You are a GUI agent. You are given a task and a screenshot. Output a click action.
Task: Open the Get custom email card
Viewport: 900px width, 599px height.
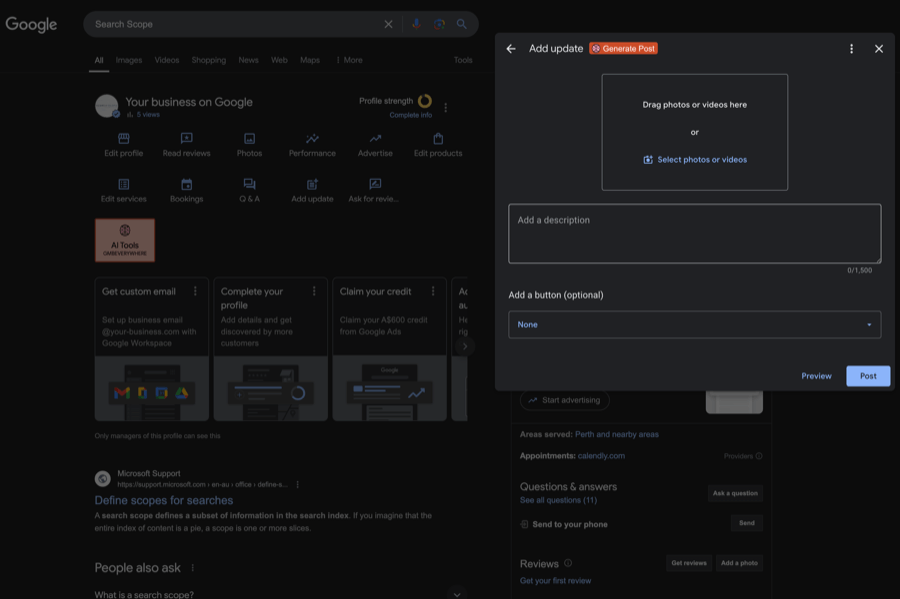[152, 349]
